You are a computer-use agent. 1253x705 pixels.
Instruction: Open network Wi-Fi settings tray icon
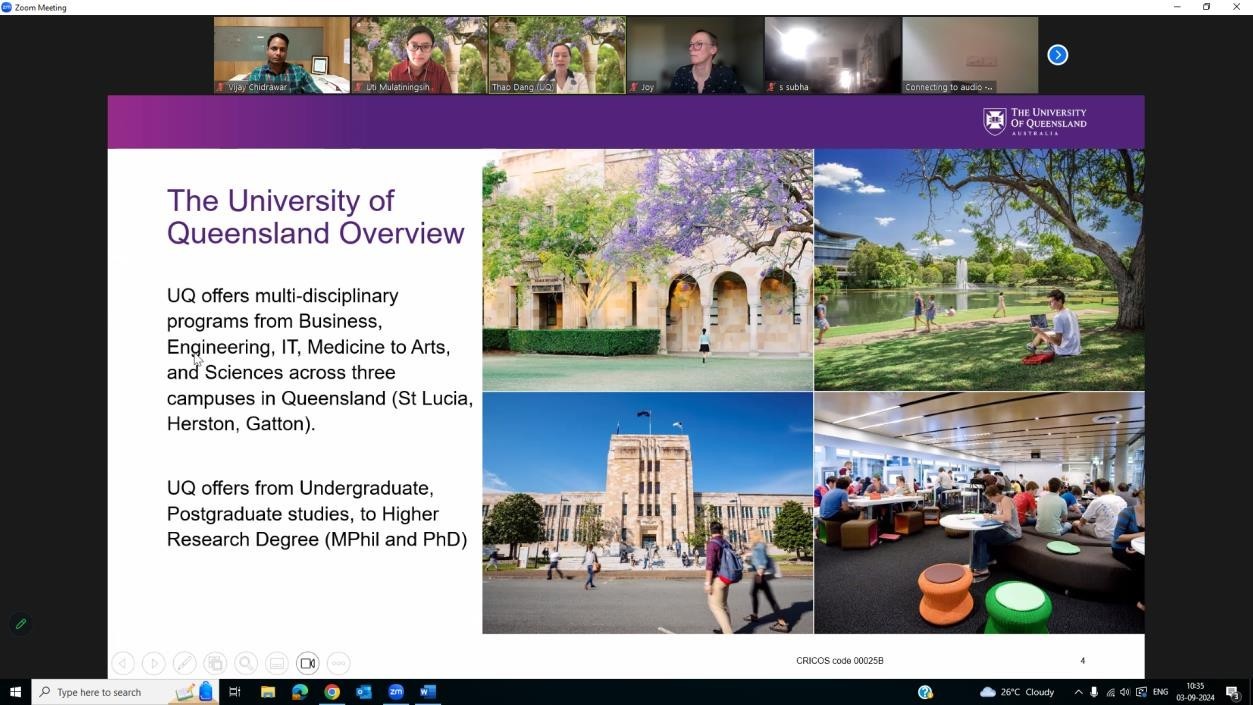(1110, 692)
